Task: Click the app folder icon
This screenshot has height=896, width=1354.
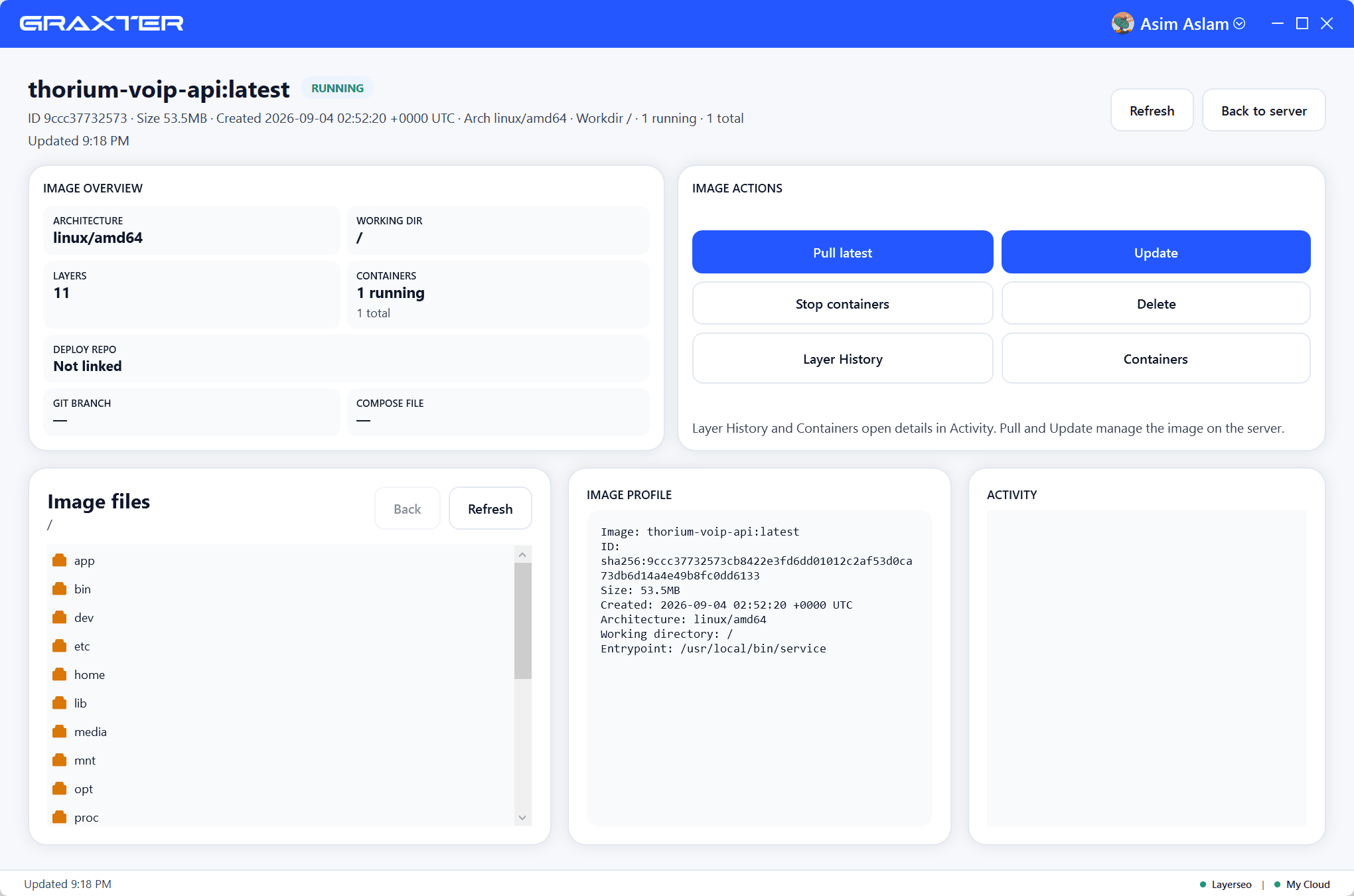Action: coord(60,560)
